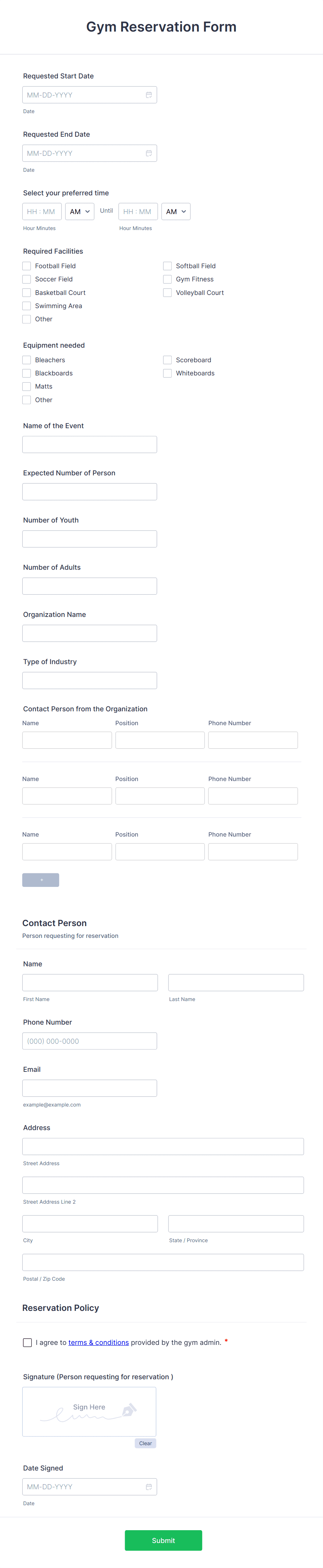Open the first AM/PM time dropdown
This screenshot has height=1568, width=323.
point(79,211)
